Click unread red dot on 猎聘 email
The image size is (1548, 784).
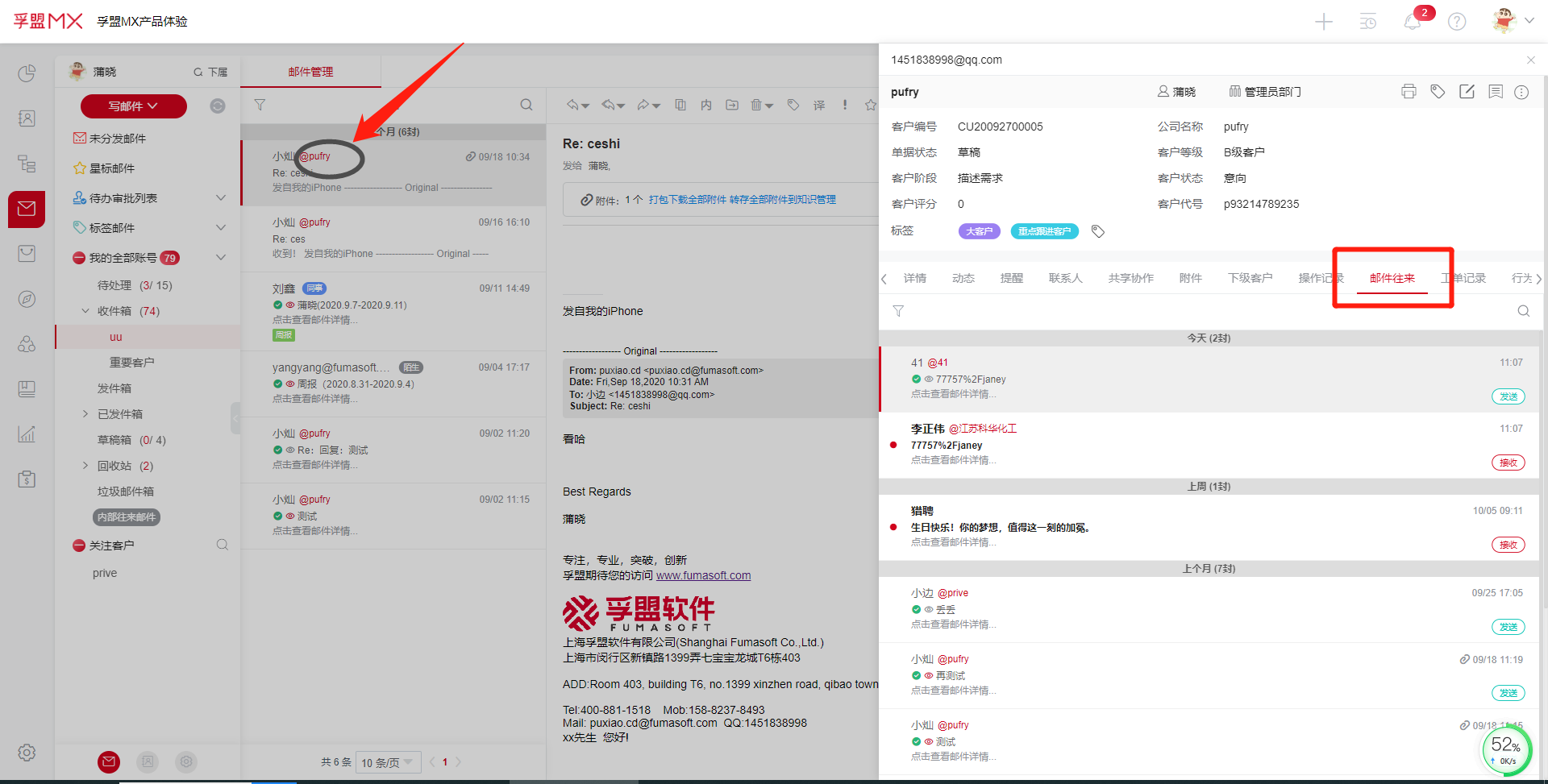pos(893,527)
